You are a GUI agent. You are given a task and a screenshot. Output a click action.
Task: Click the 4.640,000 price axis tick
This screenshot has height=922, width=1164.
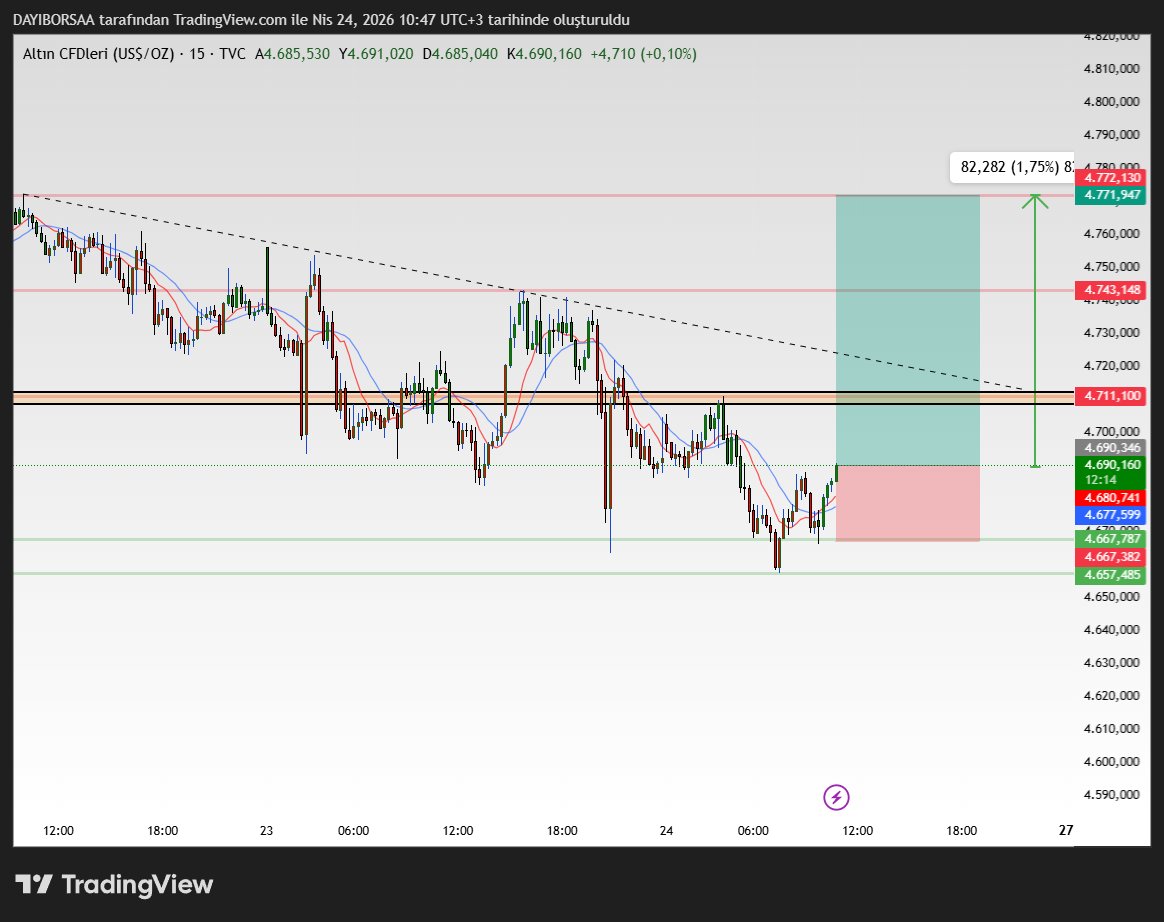1111,630
